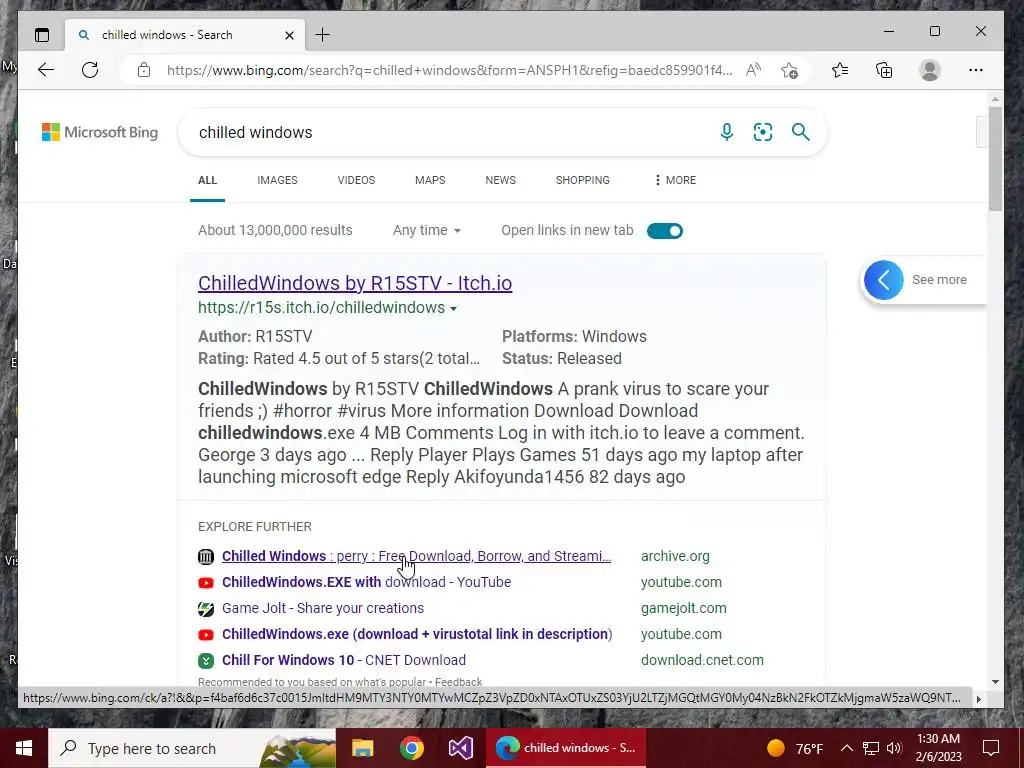Open Visual Studio from taskbar

click(460, 748)
